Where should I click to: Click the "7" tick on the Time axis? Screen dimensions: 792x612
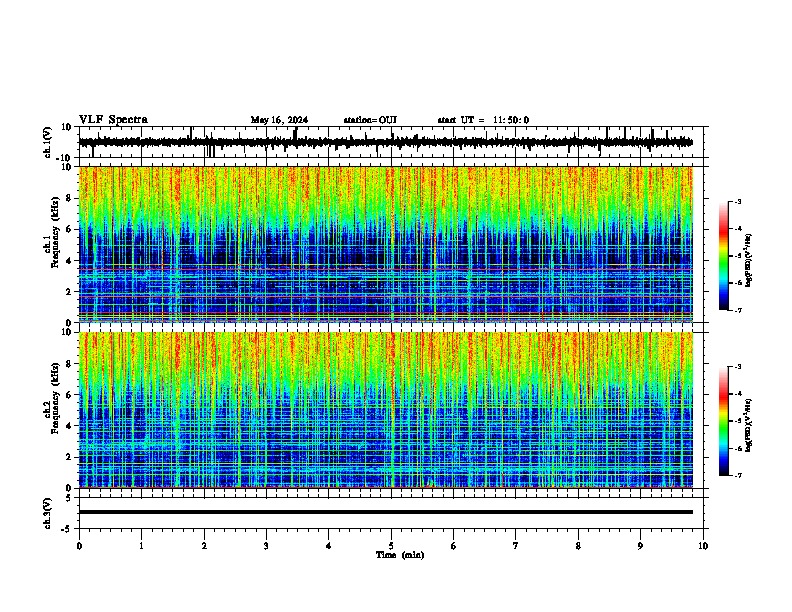coord(516,546)
